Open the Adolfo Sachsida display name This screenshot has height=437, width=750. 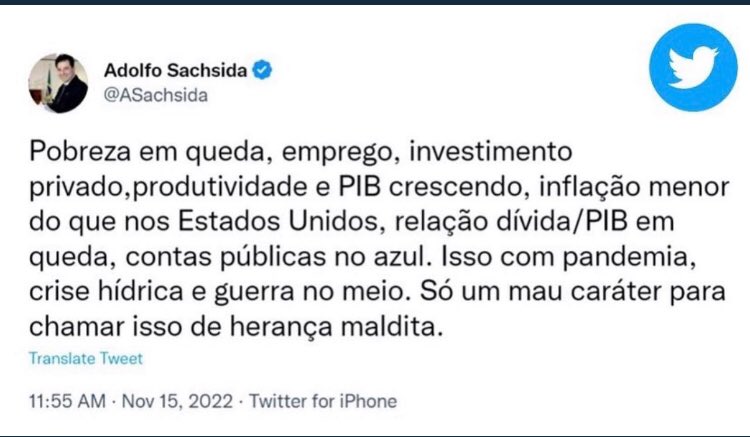point(176,71)
